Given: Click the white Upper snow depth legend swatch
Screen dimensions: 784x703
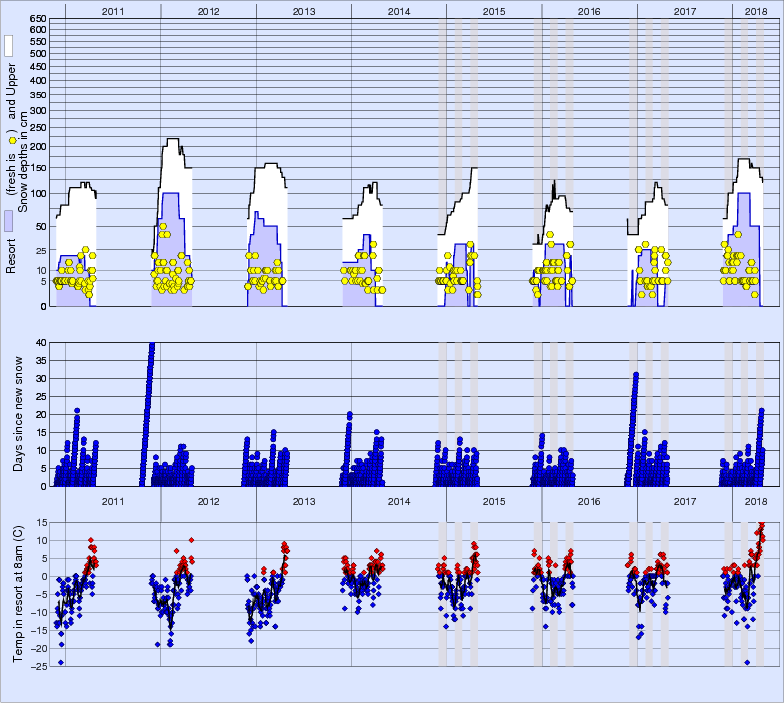Looking at the screenshot, I should click(x=8, y=46).
